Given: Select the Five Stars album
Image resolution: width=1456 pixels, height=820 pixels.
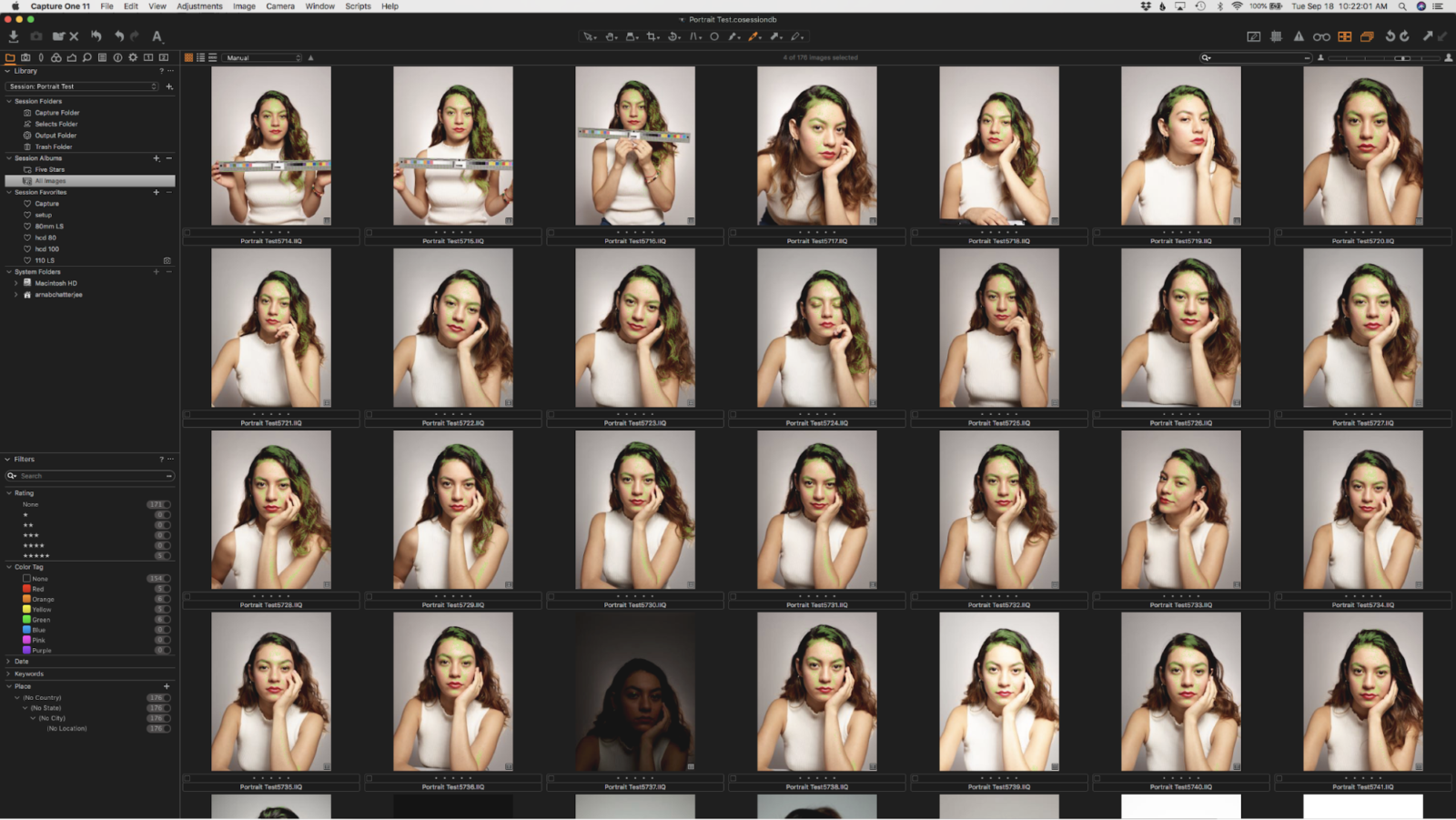Looking at the screenshot, I should (x=50, y=169).
